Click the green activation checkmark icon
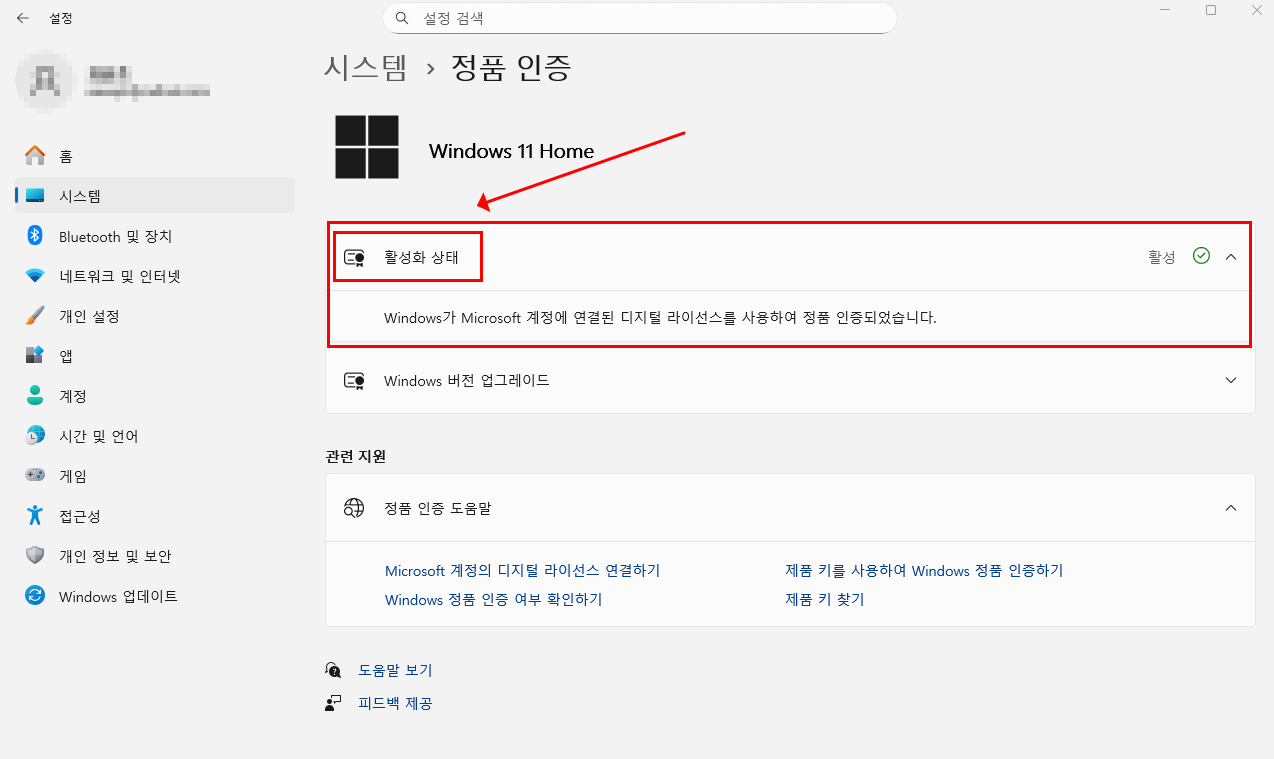 1202,256
